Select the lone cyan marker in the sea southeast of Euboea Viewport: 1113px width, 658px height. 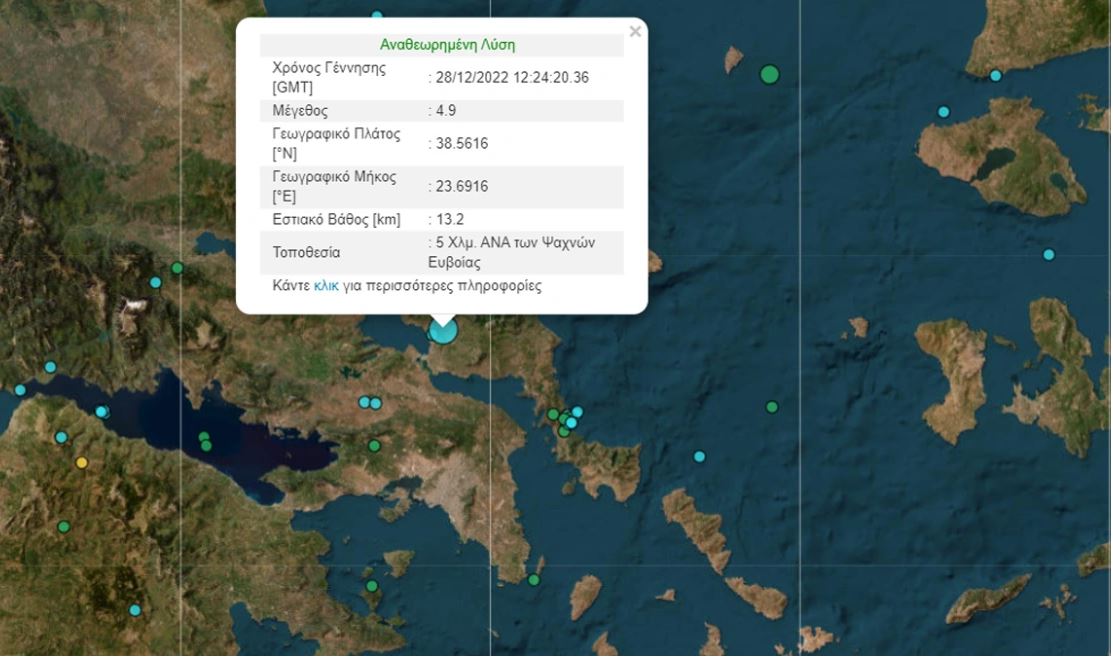pyautogui.click(x=700, y=457)
